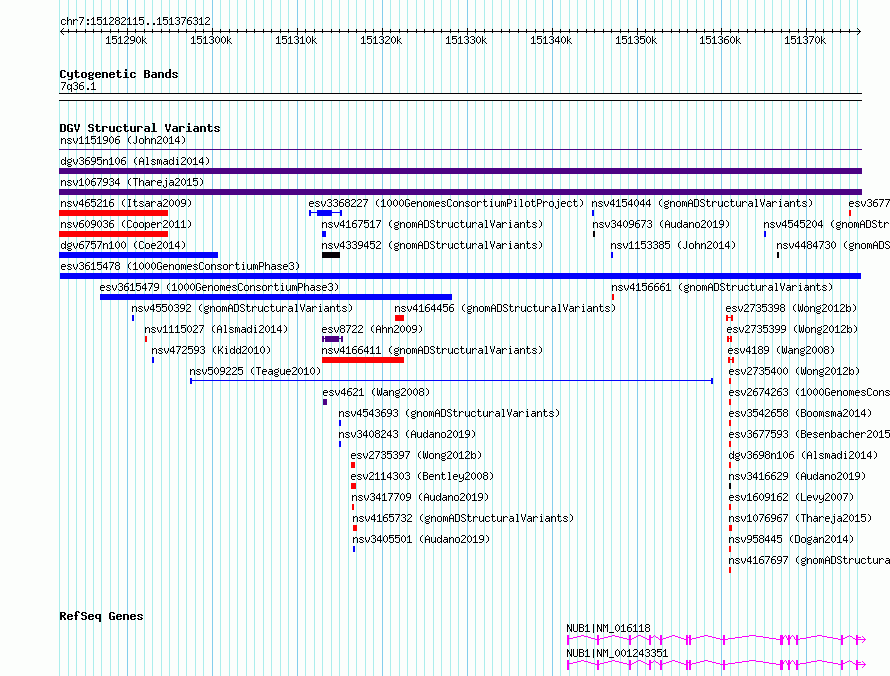890x676 pixels.
Task: Select the red nsv465216 (Itsara2009) bar
Action: 114,213
